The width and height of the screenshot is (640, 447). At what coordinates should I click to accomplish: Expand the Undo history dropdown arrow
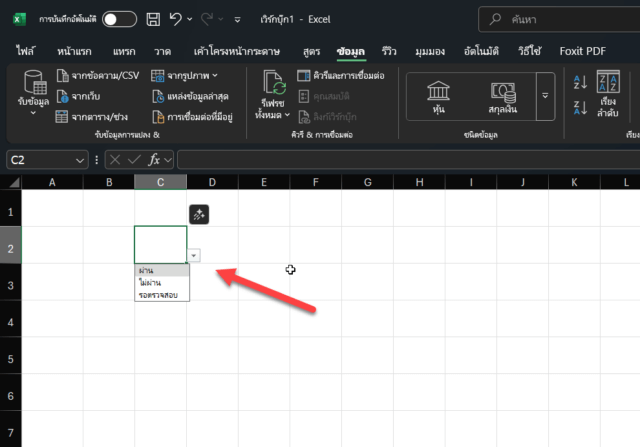pos(190,19)
